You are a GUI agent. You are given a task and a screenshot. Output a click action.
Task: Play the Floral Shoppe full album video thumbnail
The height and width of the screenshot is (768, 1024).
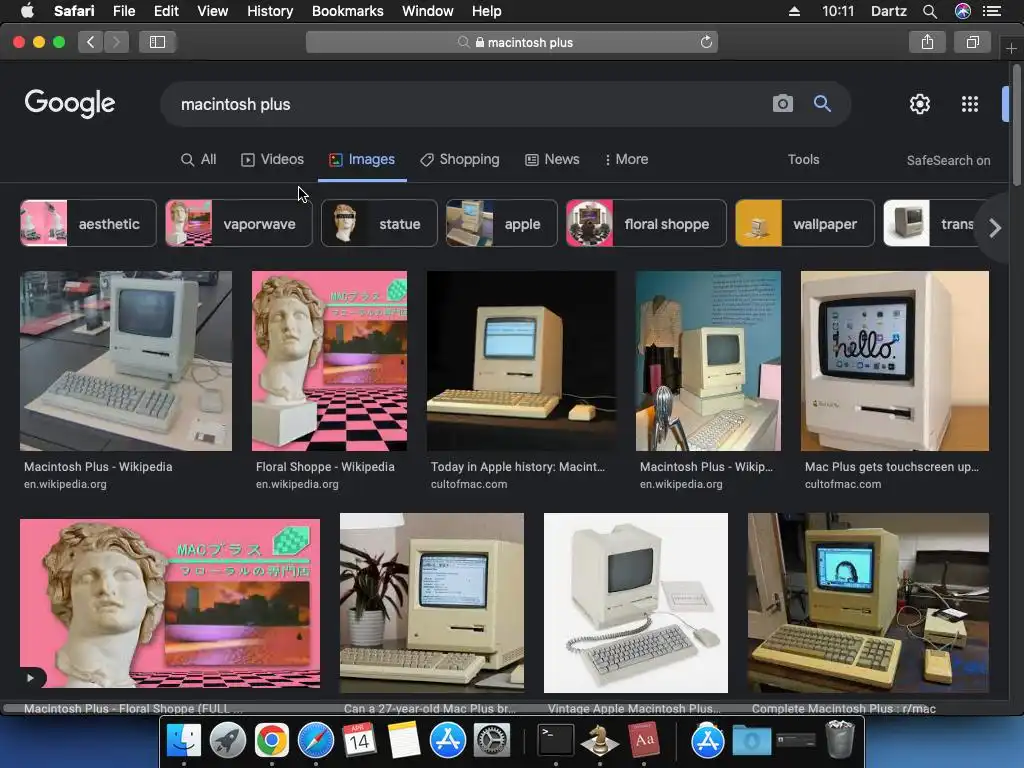(x=170, y=603)
